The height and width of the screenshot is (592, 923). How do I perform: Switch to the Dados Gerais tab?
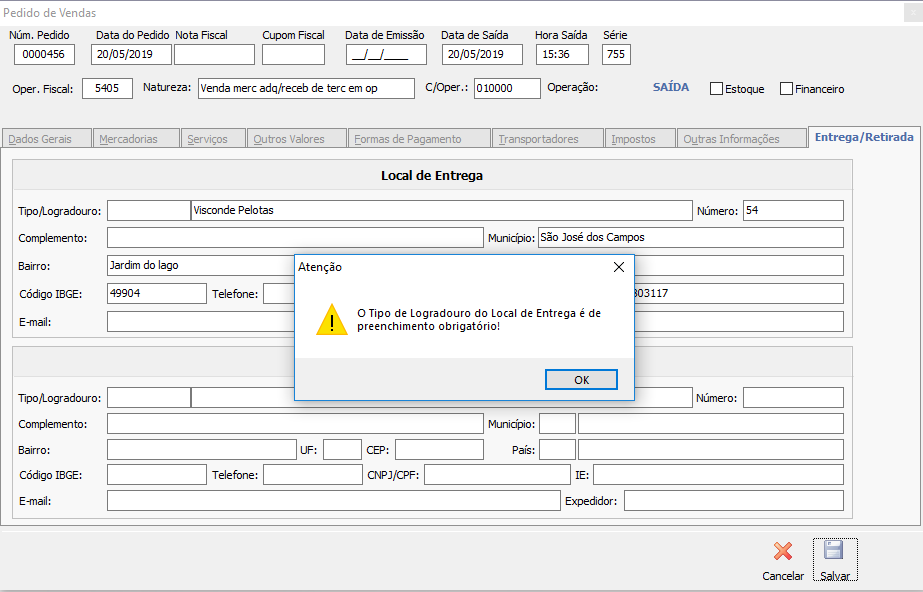[x=47, y=139]
